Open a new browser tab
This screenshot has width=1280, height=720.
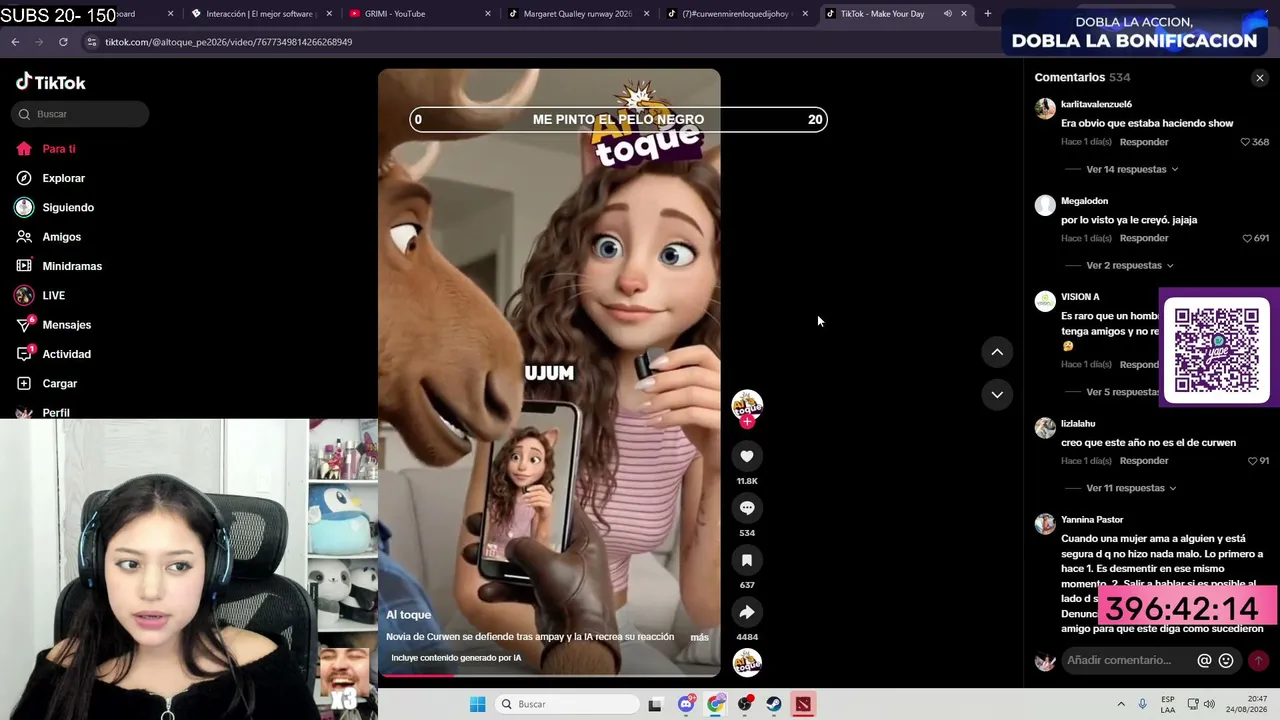point(988,14)
